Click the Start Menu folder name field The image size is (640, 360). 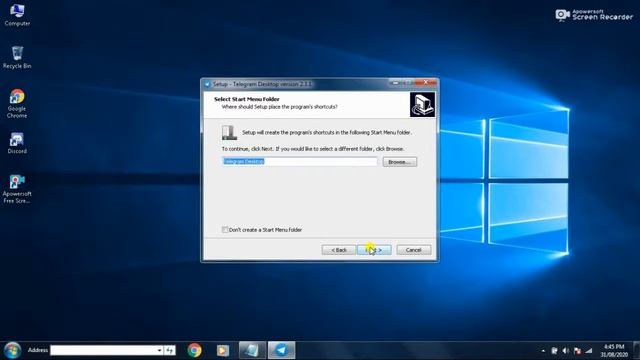tap(300, 162)
